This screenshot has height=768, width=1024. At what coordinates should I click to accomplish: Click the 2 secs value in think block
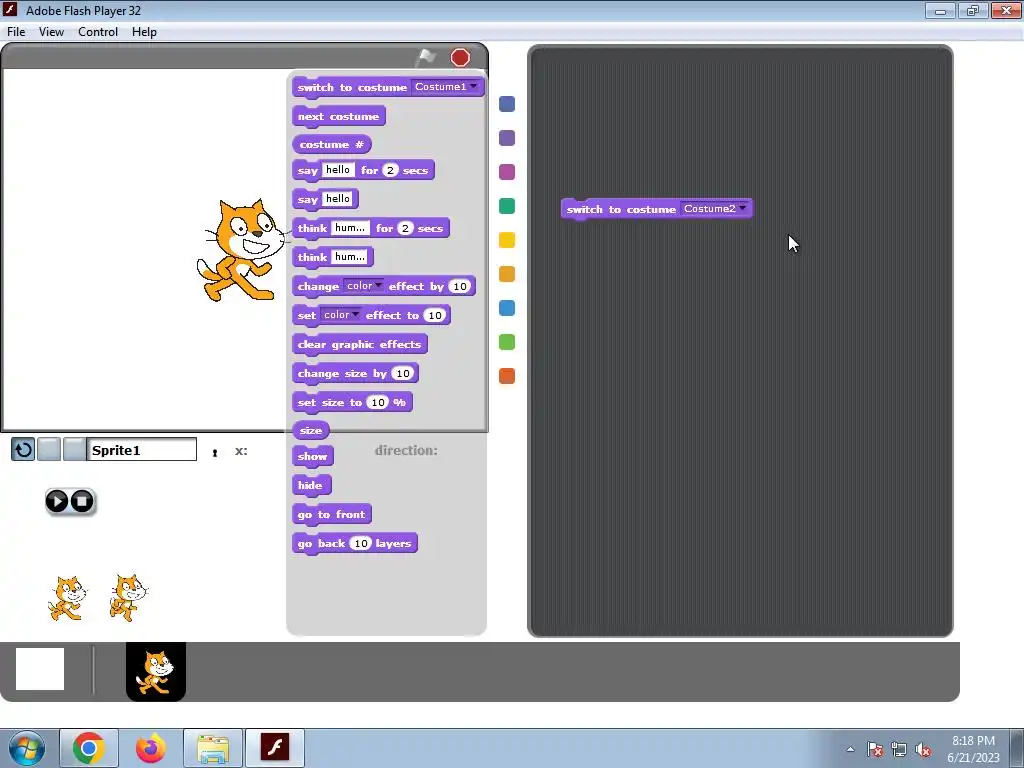tap(405, 228)
